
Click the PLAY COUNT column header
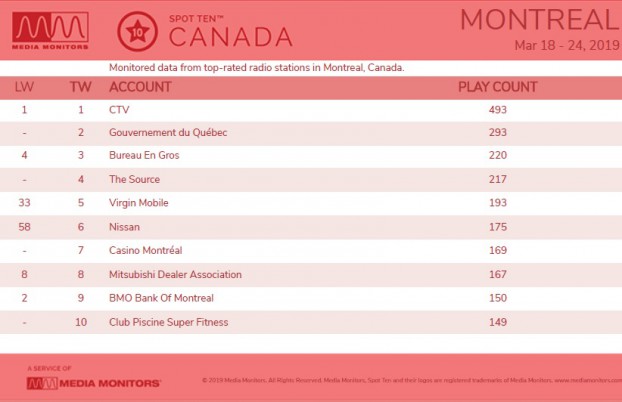pyautogui.click(x=497, y=87)
